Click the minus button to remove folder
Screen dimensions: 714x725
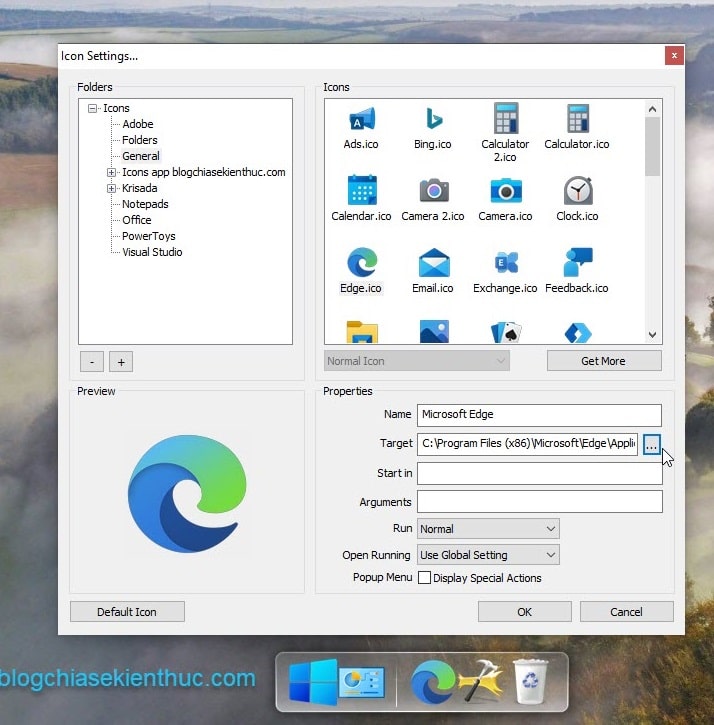click(92, 362)
